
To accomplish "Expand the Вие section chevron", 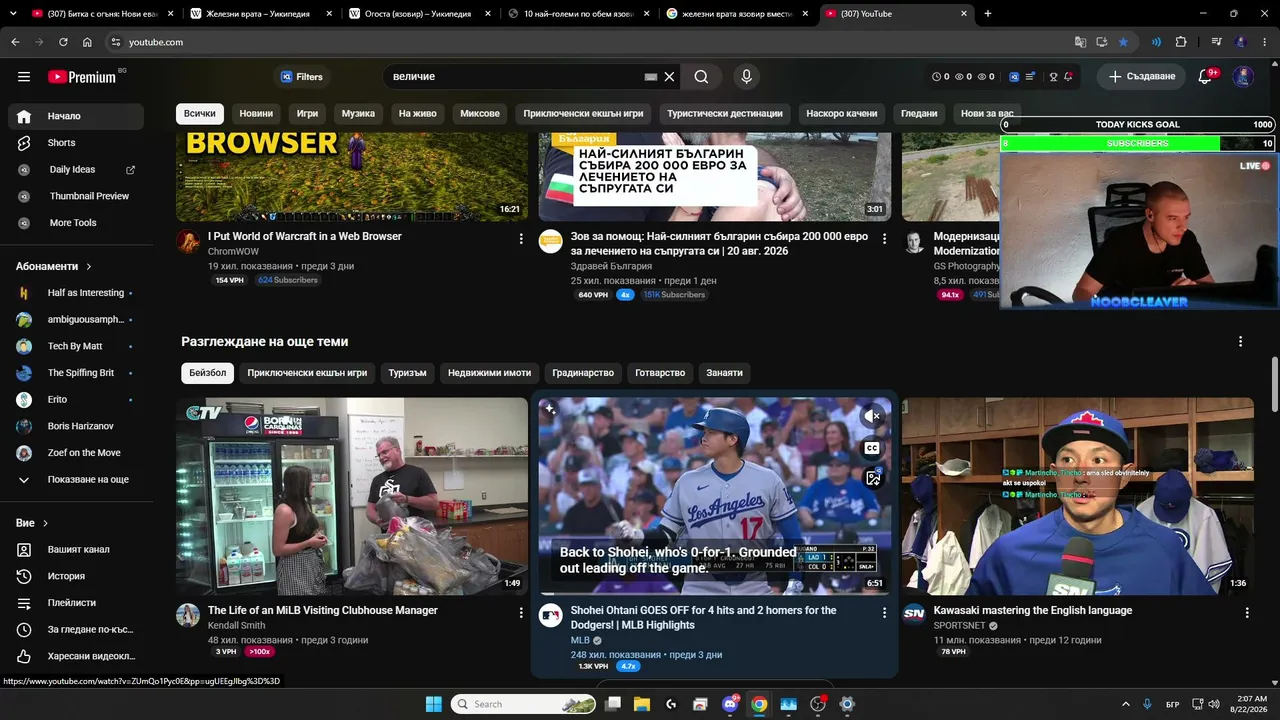I will click(x=45, y=523).
